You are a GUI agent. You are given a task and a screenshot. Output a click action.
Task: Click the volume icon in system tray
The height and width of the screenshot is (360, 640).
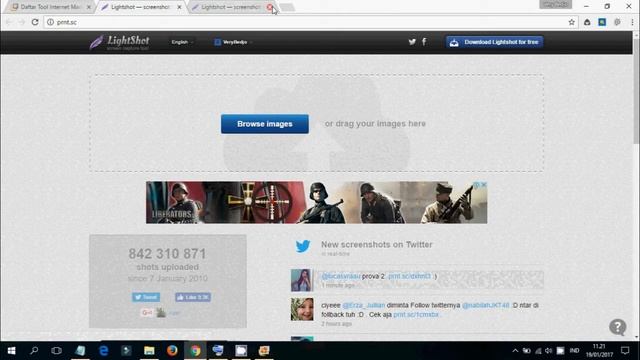(549, 351)
